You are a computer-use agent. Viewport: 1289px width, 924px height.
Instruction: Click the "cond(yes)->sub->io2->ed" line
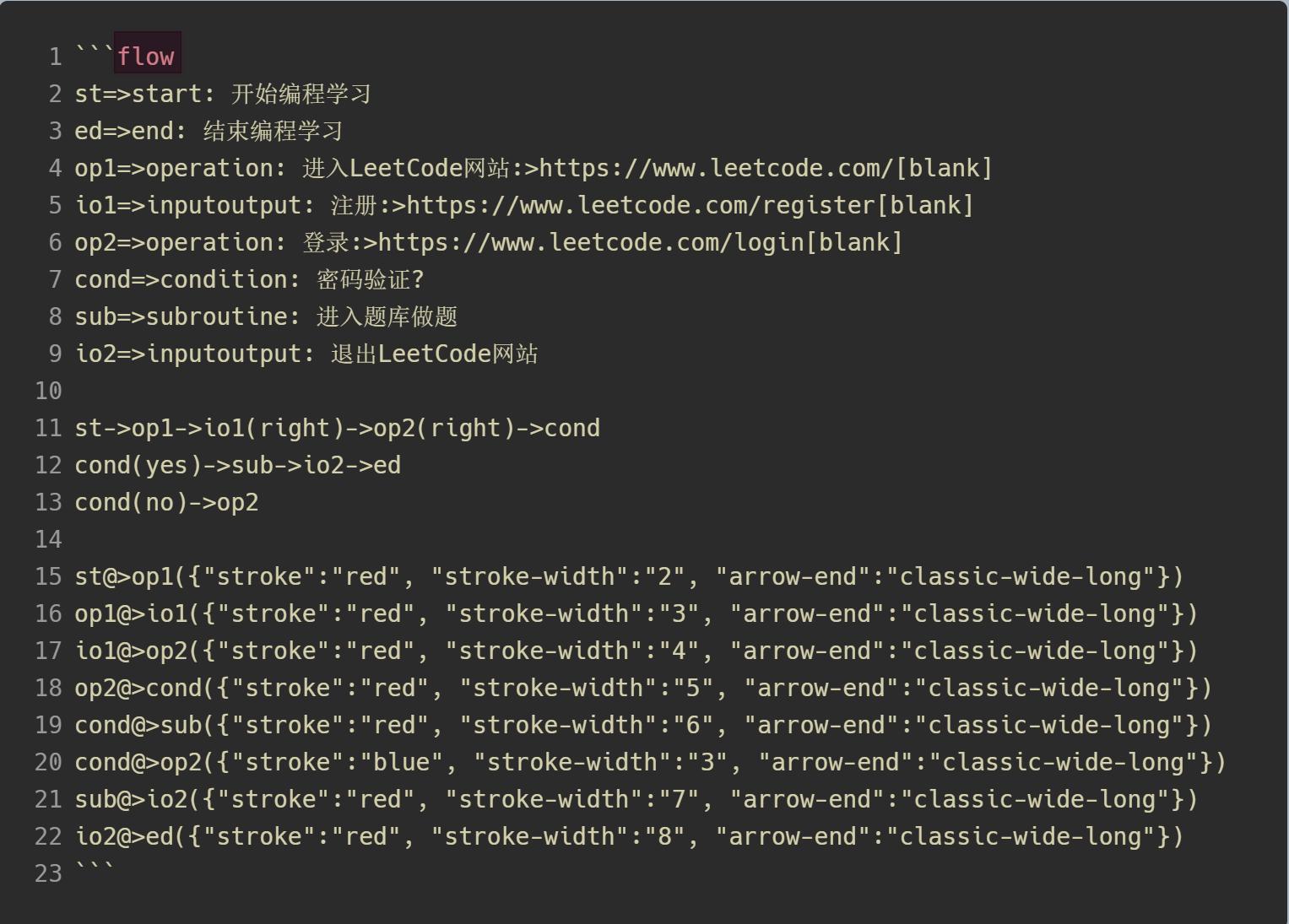237,465
